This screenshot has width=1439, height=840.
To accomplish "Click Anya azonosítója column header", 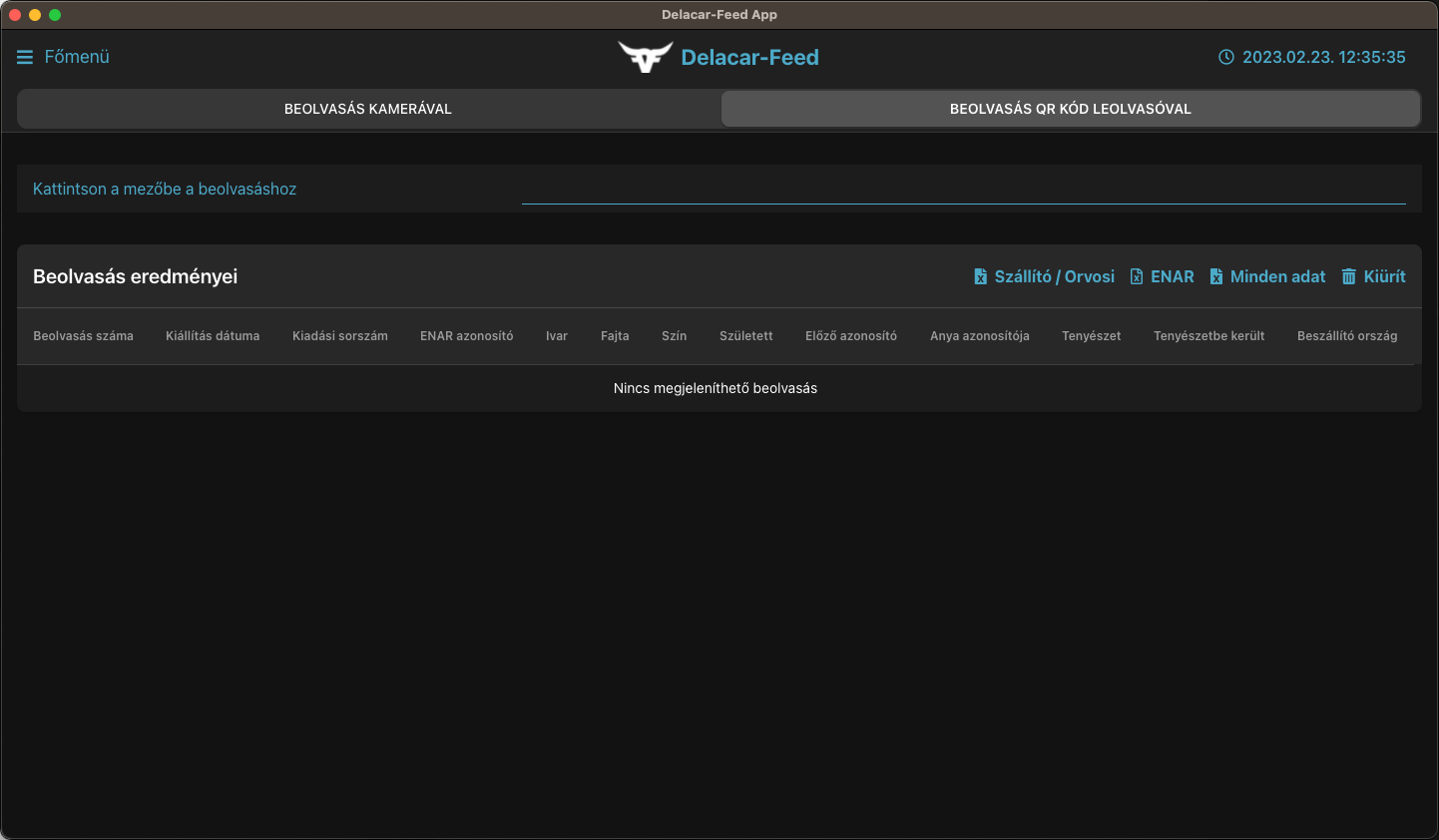I will point(980,336).
